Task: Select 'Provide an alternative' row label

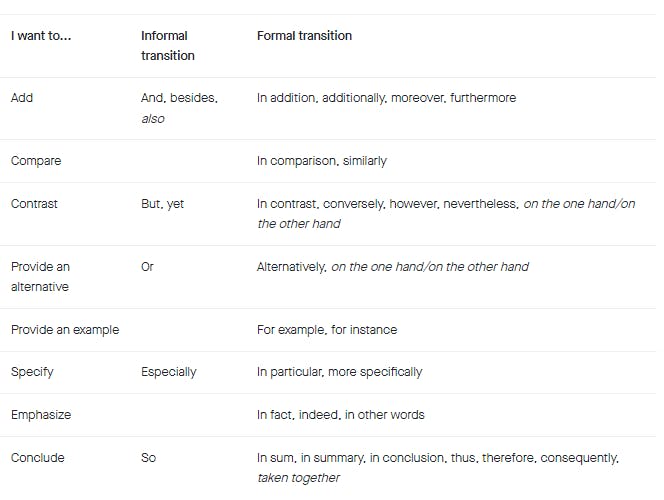Action: pyautogui.click(x=40, y=277)
